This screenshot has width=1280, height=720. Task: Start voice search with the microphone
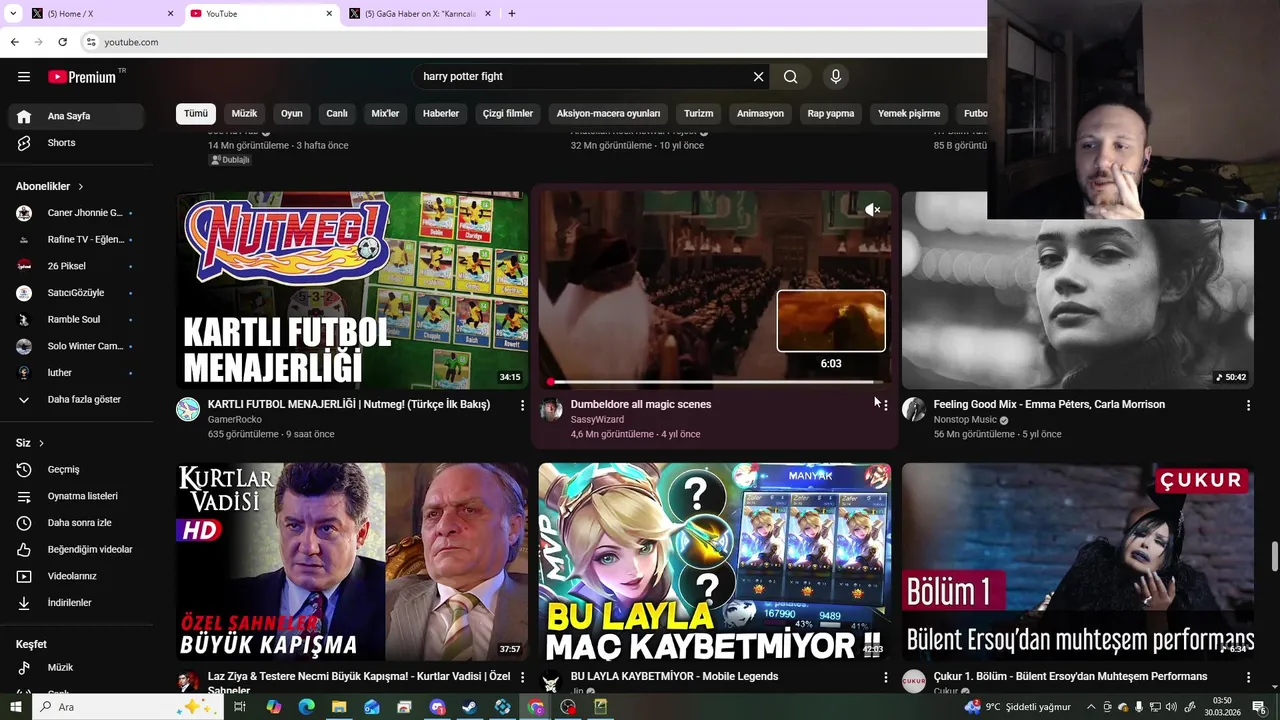[836, 77]
